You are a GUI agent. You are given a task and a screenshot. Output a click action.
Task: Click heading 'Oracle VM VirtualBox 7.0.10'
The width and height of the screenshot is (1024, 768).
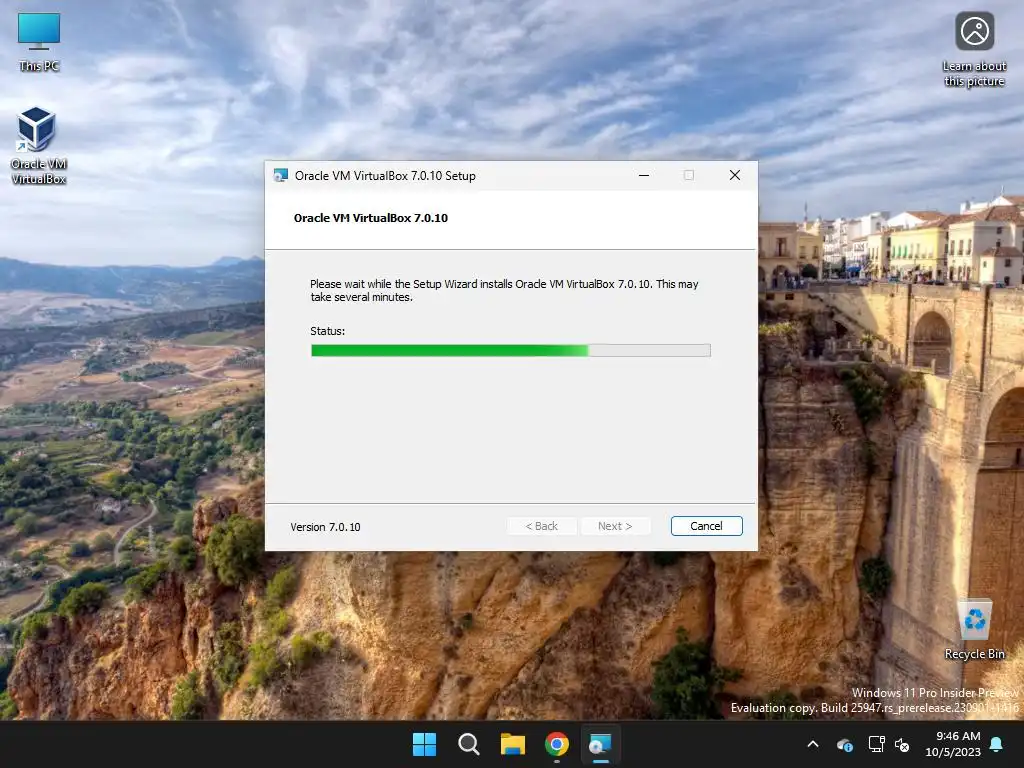pyautogui.click(x=371, y=218)
